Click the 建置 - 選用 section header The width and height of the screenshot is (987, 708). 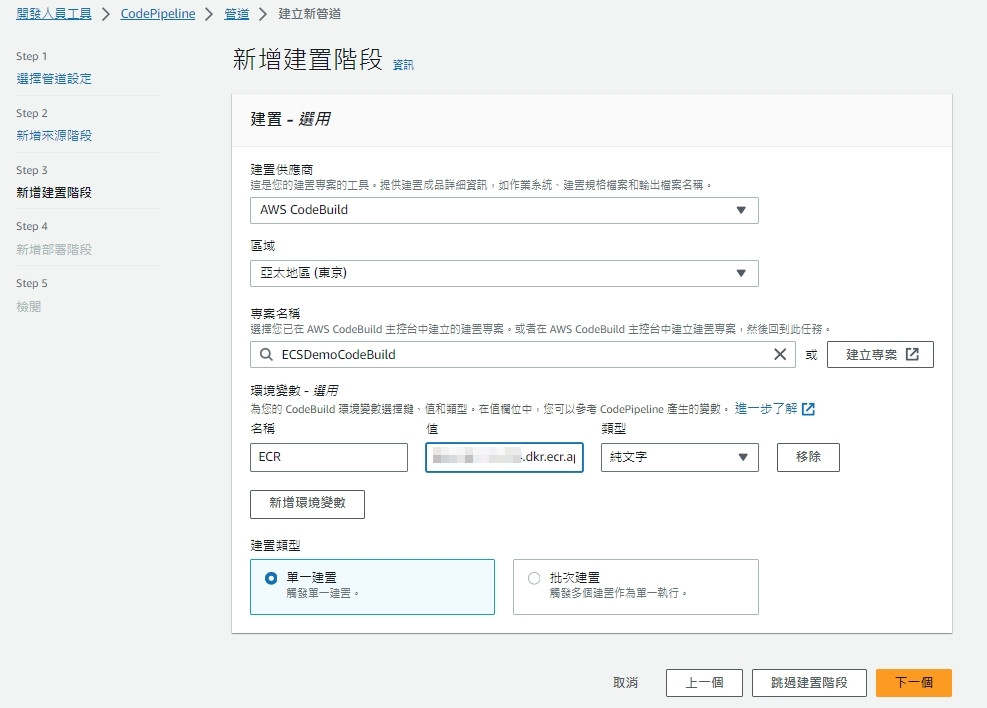290,119
